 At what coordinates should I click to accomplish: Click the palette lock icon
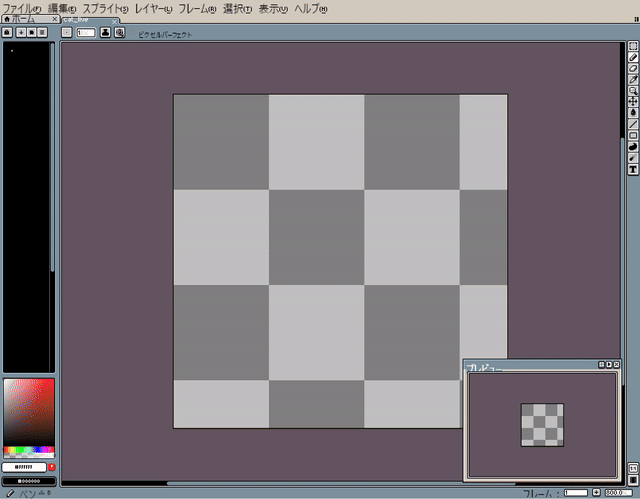(7, 32)
